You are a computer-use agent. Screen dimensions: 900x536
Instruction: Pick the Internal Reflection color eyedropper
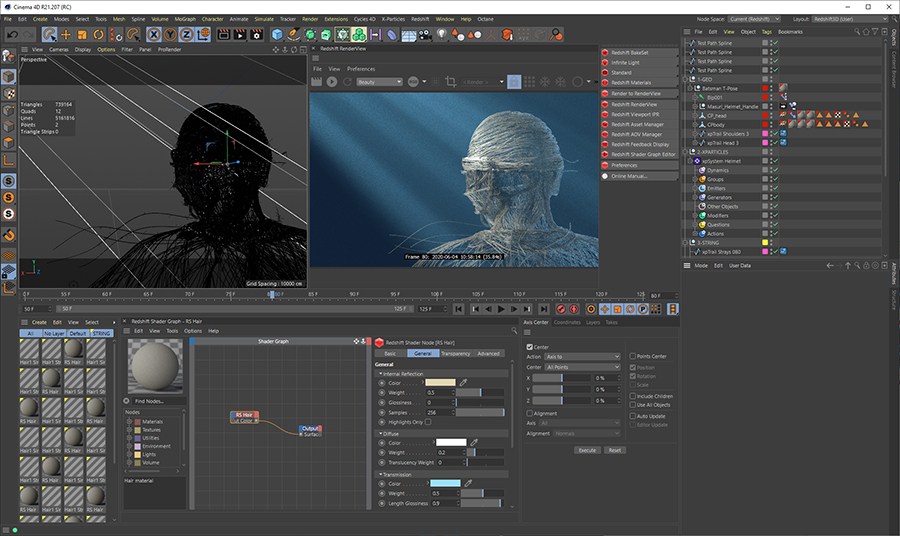click(463, 382)
